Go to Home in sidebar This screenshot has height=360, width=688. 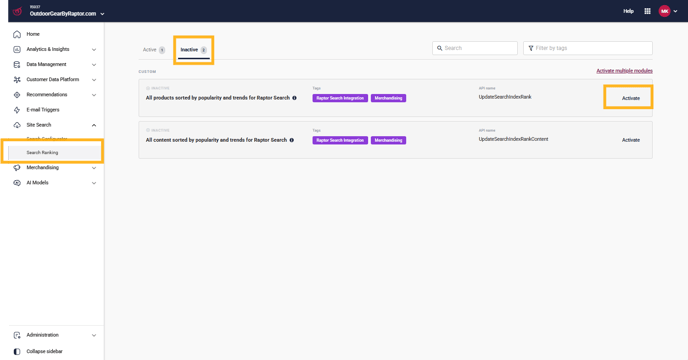pos(33,34)
